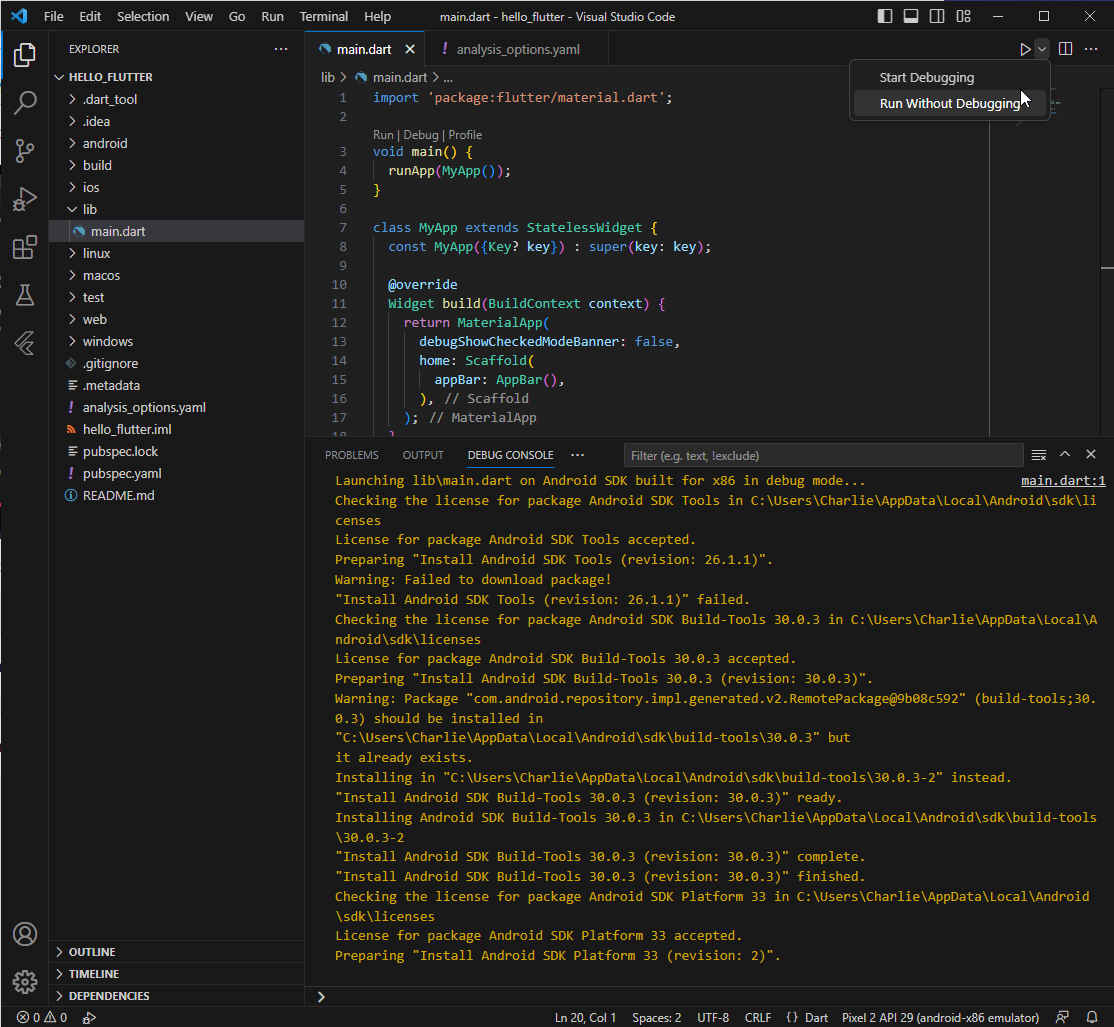Toggle the secondary side bar layout icon
This screenshot has width=1114, height=1027.
tap(937, 16)
